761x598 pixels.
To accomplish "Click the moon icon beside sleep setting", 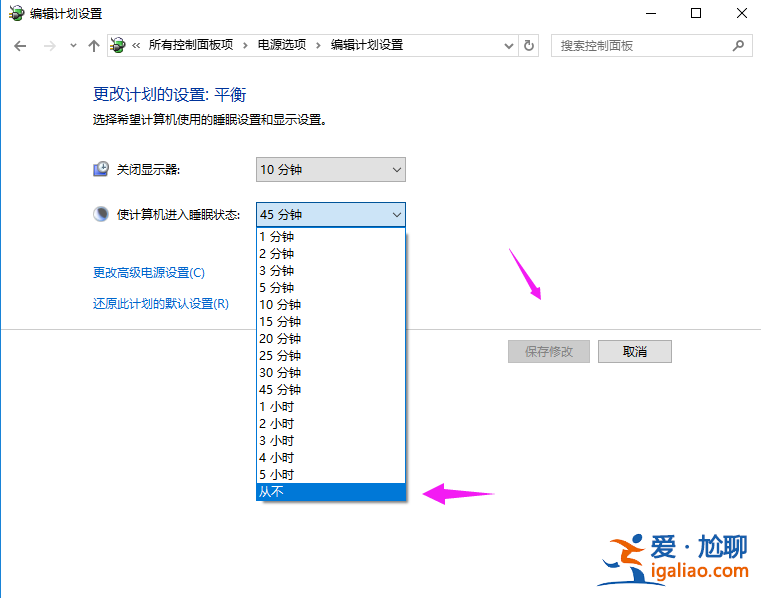I will tap(101, 214).
